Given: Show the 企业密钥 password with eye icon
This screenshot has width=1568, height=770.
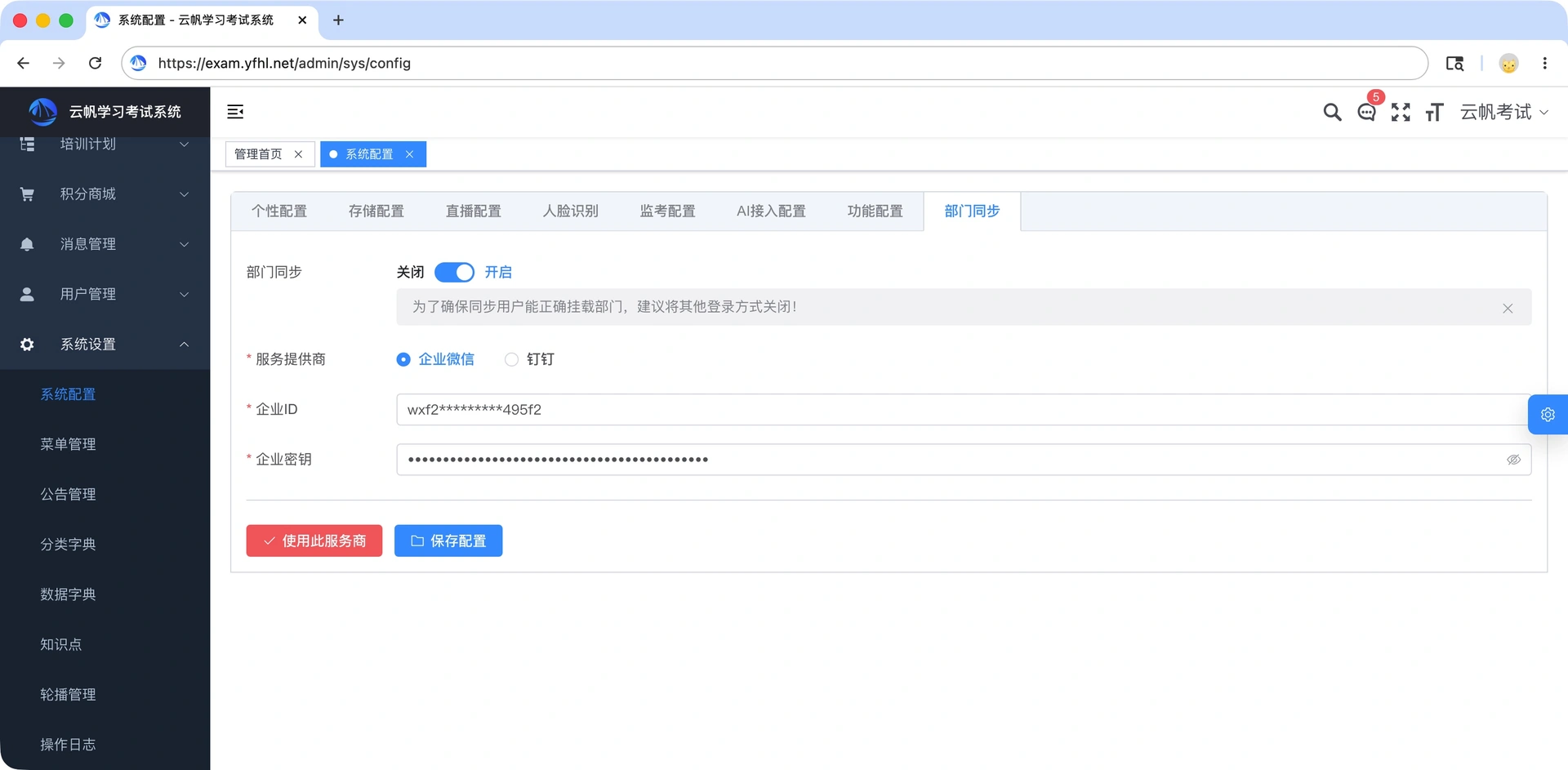Looking at the screenshot, I should [x=1513, y=460].
